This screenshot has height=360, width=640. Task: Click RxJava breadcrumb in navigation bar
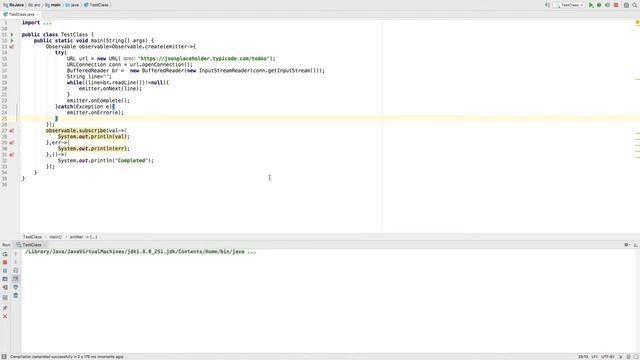(13, 5)
